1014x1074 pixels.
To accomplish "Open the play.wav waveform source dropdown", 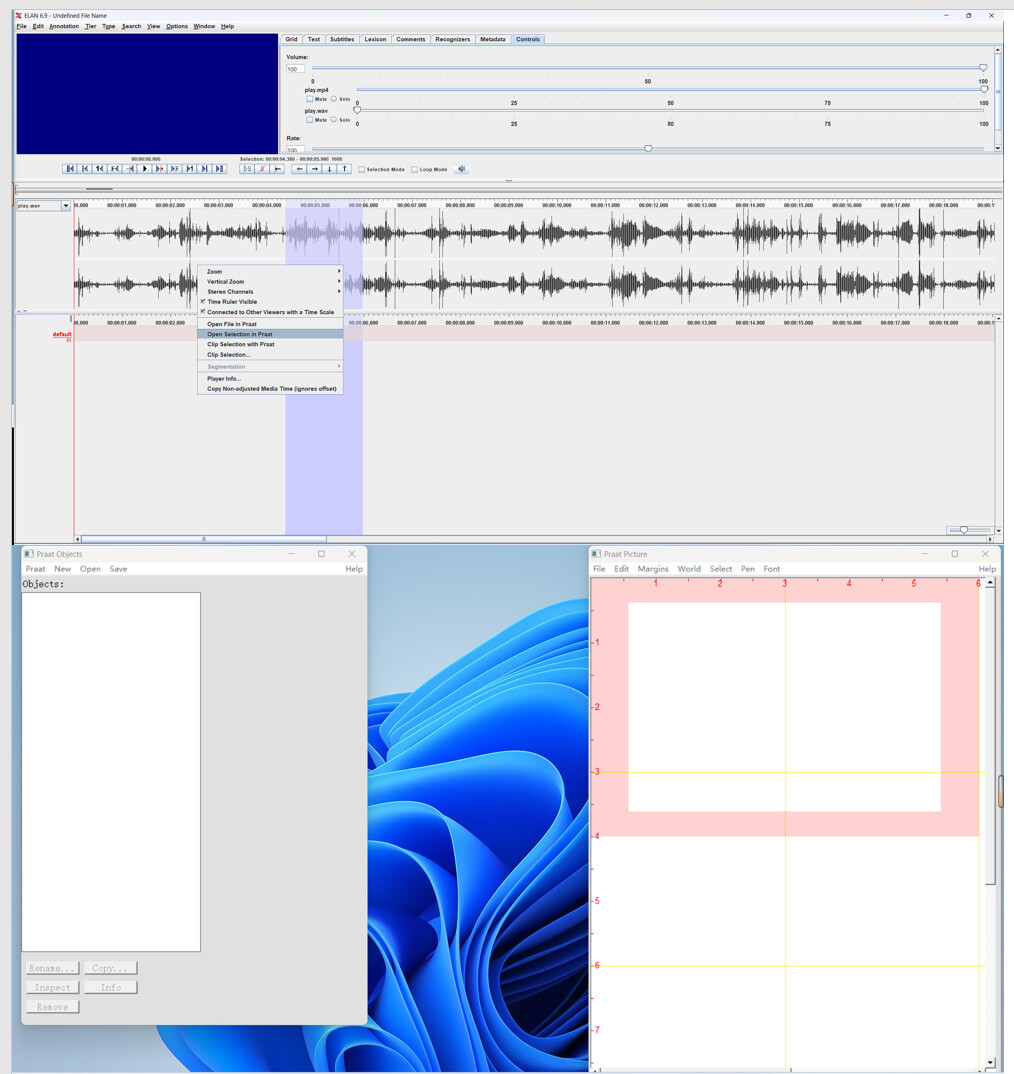I will pos(66,206).
